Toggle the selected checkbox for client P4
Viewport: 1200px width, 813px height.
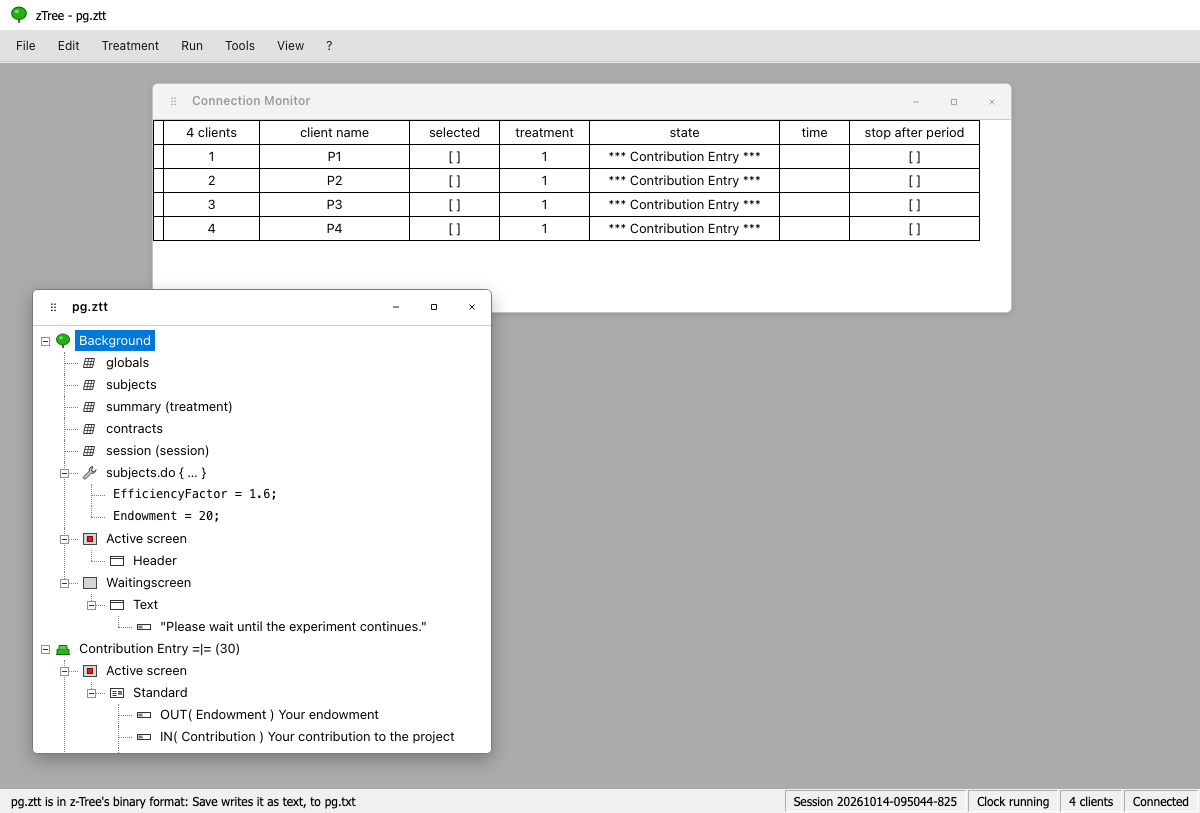pos(454,229)
